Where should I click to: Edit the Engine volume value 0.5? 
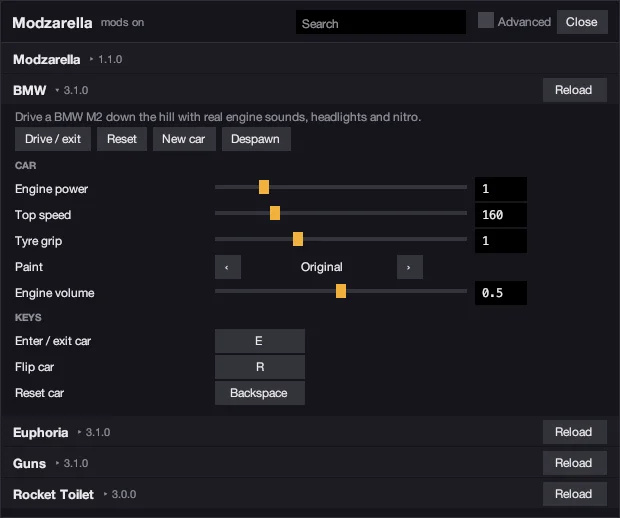click(501, 293)
